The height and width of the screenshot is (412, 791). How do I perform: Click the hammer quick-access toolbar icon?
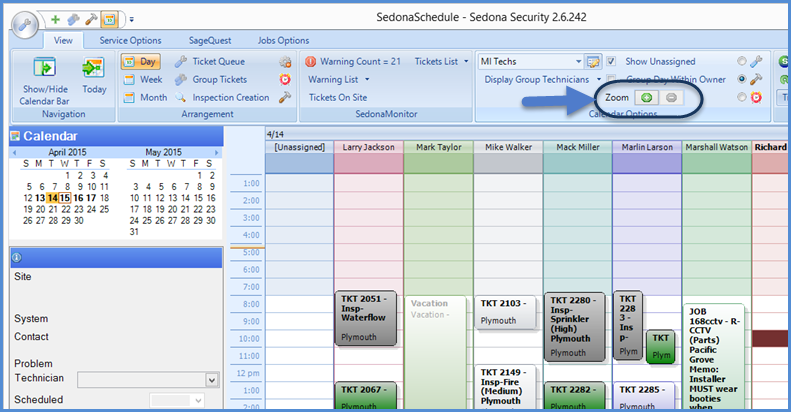coord(91,20)
